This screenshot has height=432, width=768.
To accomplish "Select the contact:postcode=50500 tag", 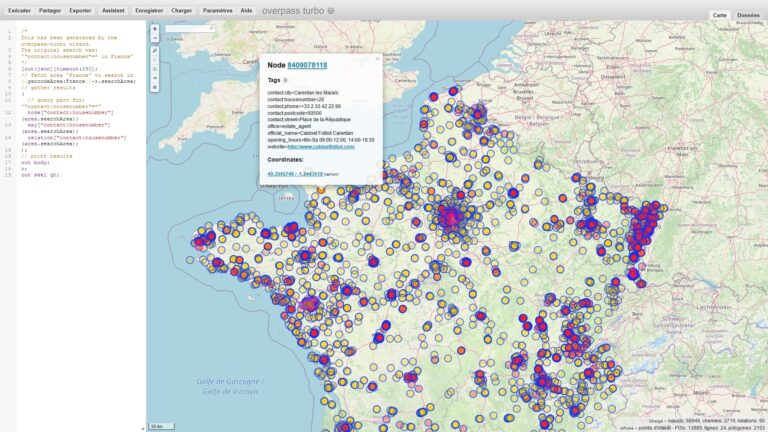I will coord(294,113).
